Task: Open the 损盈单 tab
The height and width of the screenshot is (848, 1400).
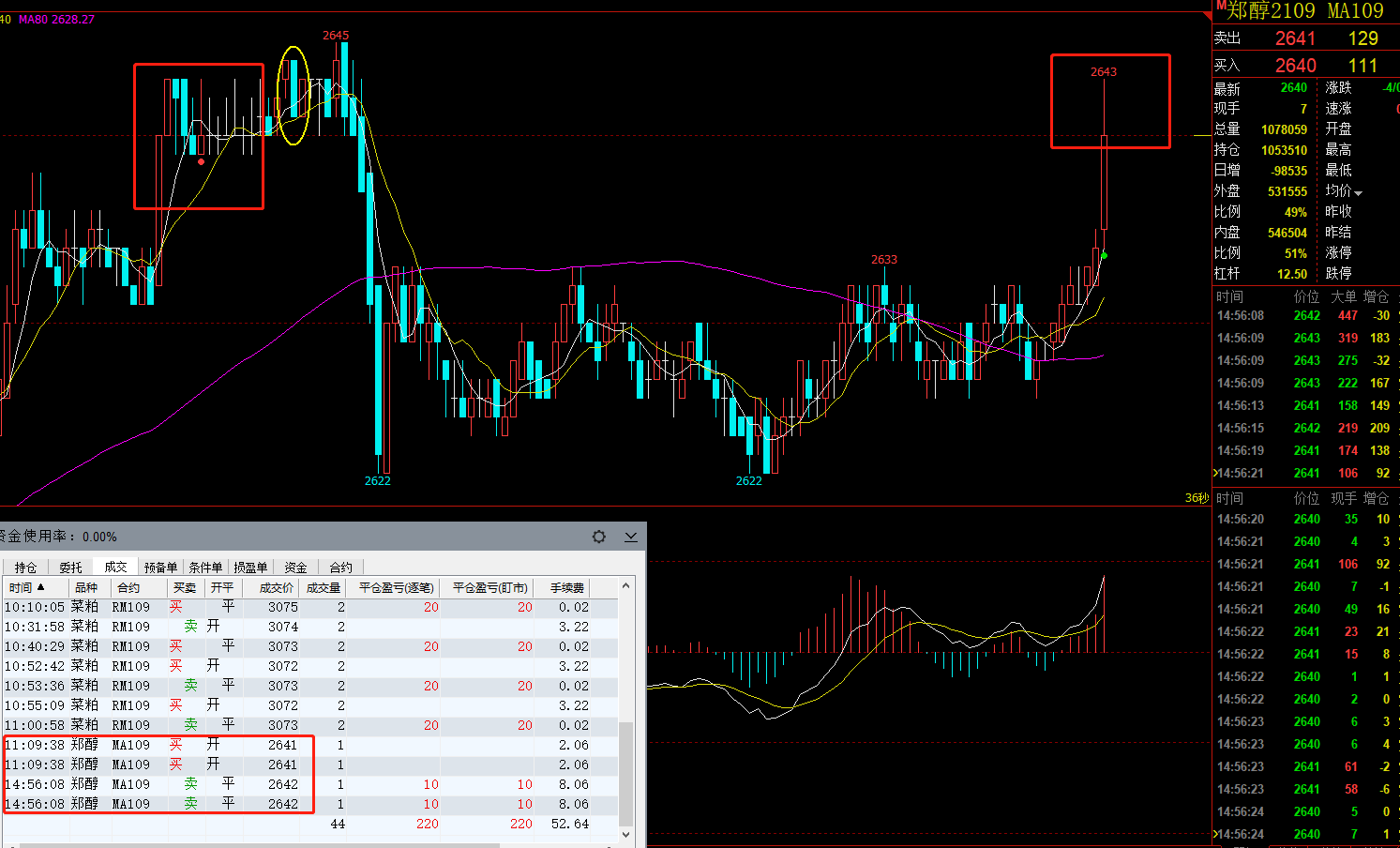Action: click(x=250, y=567)
